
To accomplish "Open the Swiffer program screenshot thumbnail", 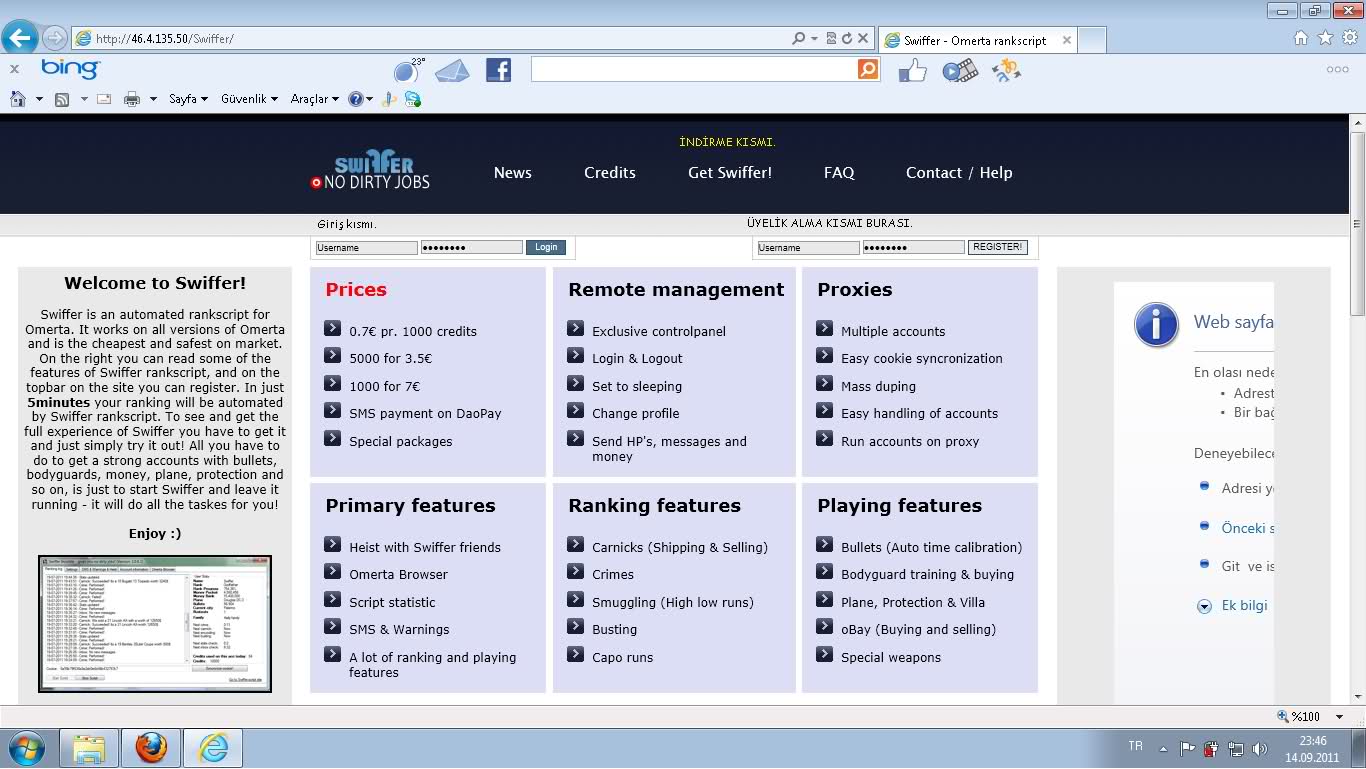I will coord(155,624).
